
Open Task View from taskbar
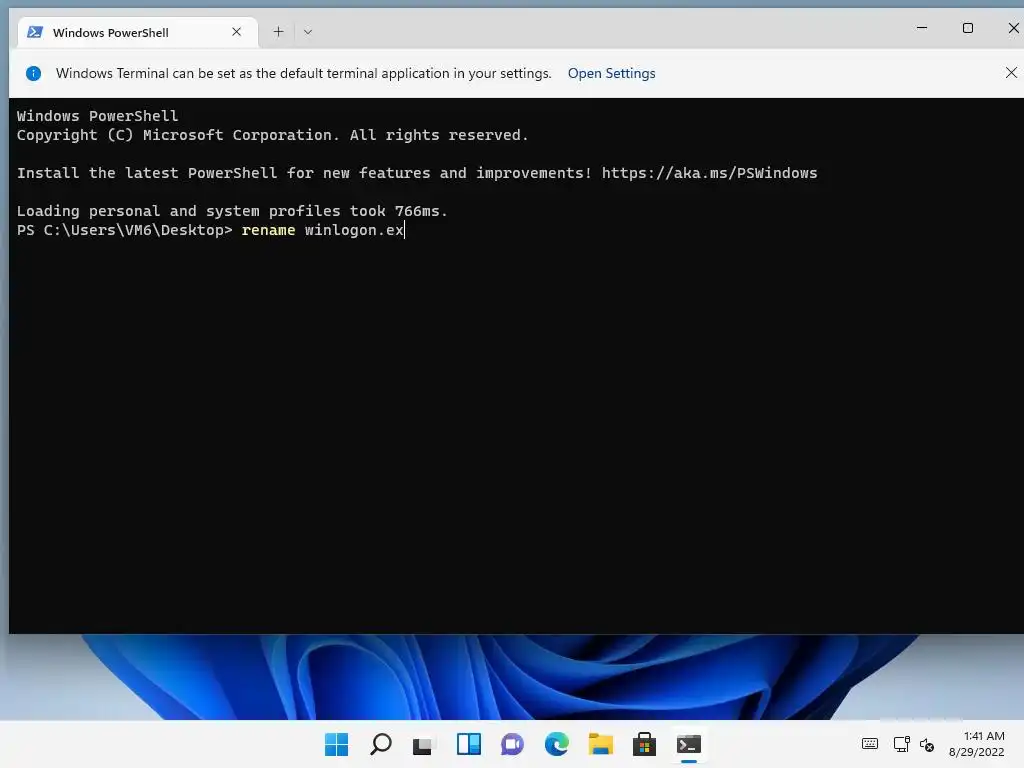(x=424, y=744)
